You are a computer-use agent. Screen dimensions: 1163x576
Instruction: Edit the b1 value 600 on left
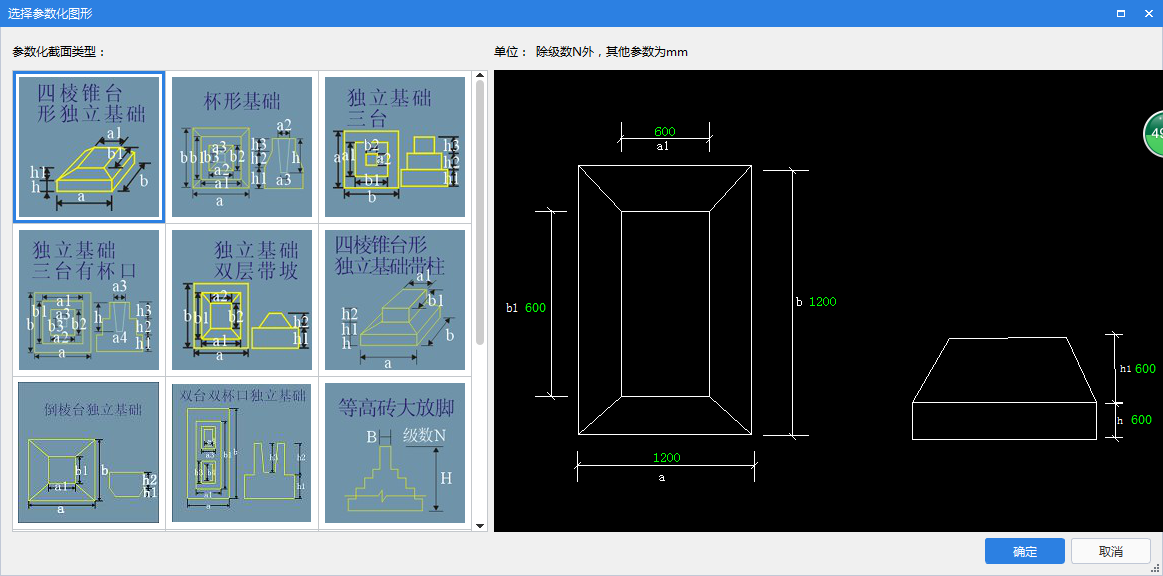(536, 308)
